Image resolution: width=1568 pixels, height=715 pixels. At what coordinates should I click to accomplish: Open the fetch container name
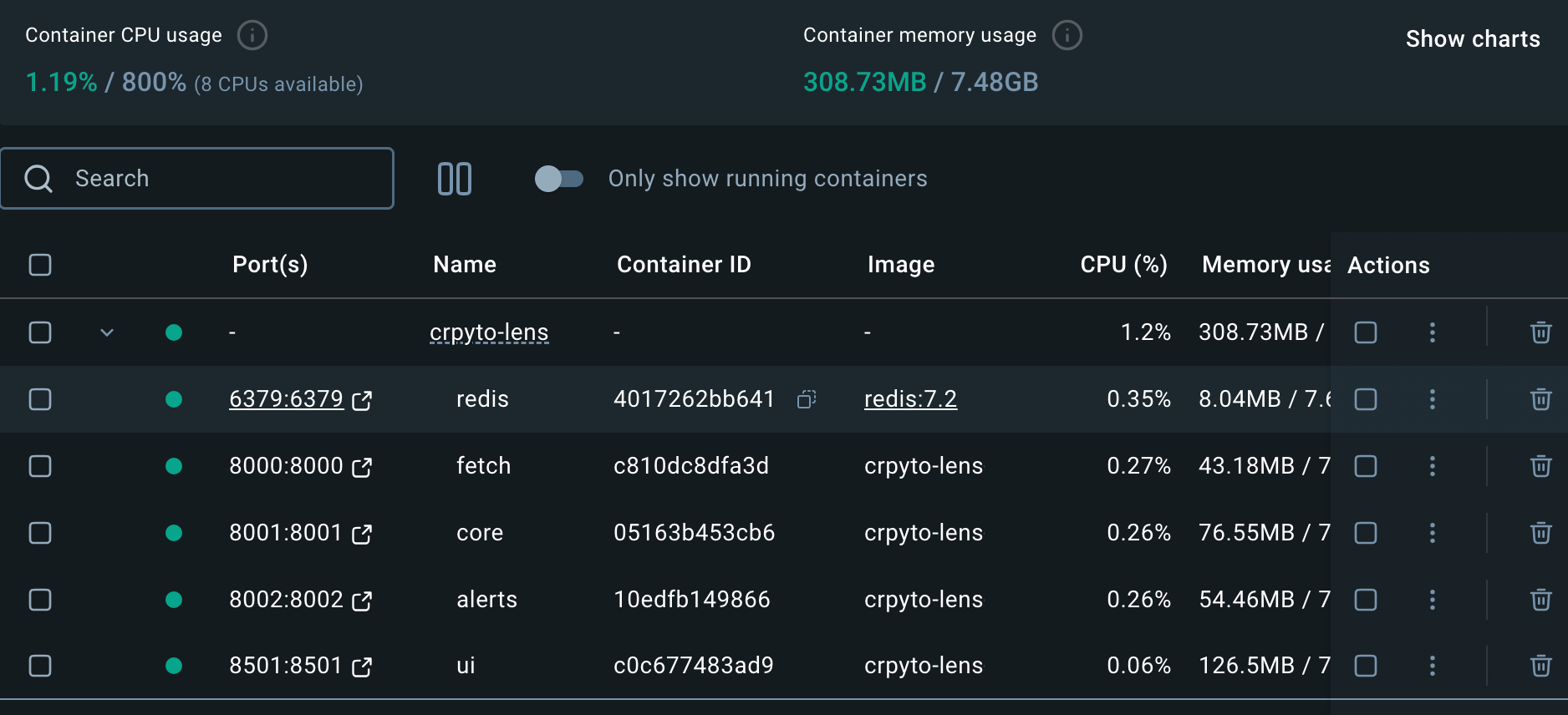click(483, 466)
